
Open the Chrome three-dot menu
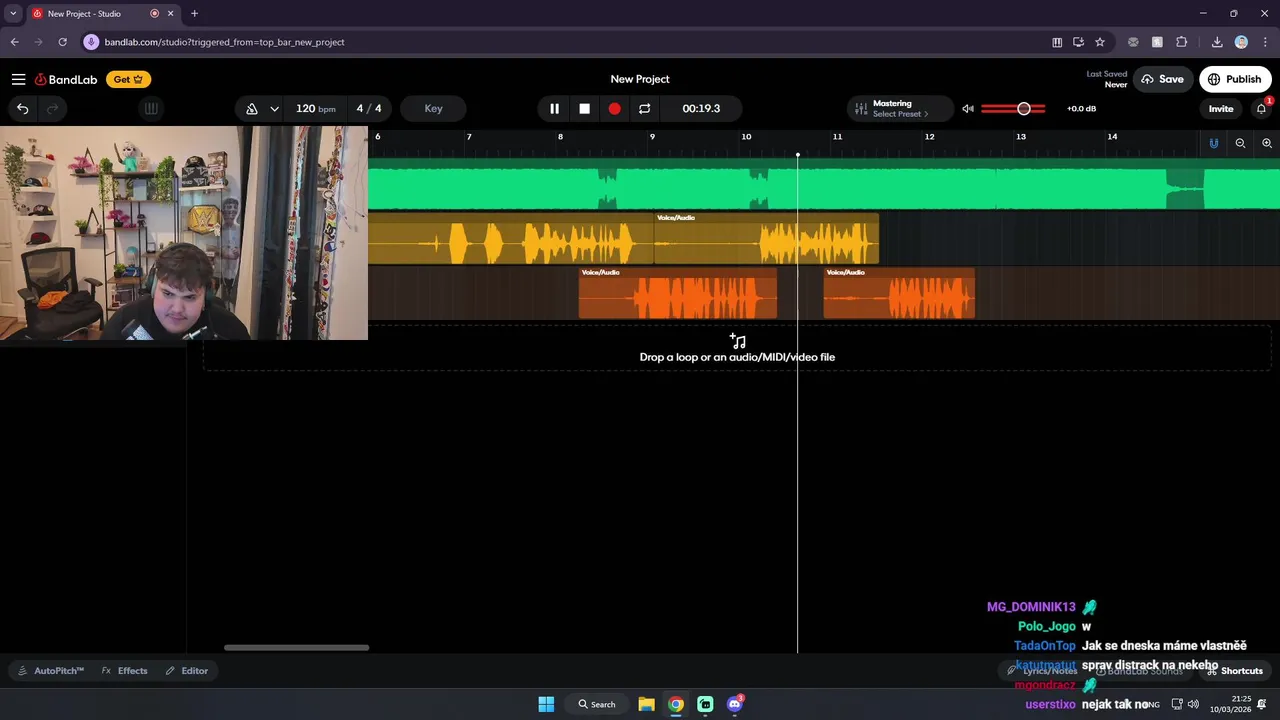pyautogui.click(x=1265, y=42)
